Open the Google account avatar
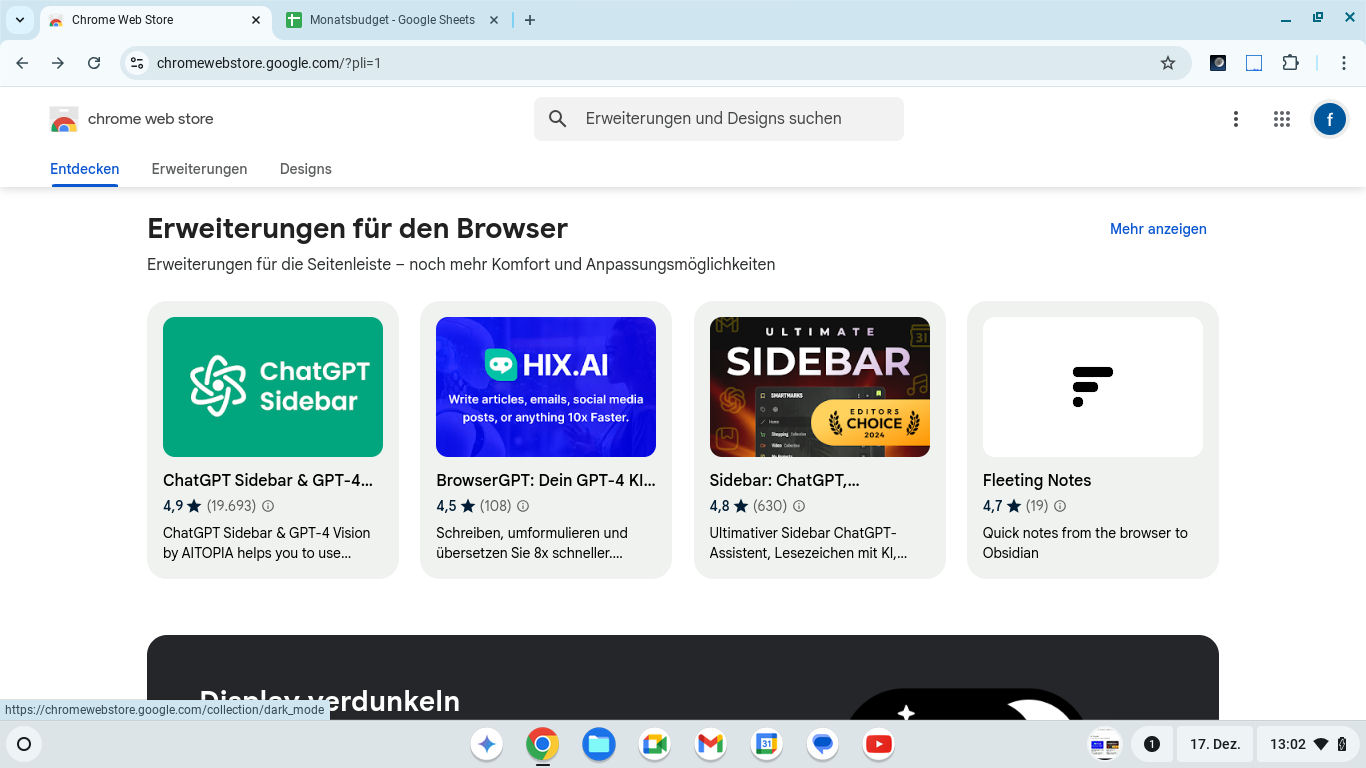The width and height of the screenshot is (1366, 768). coord(1329,119)
